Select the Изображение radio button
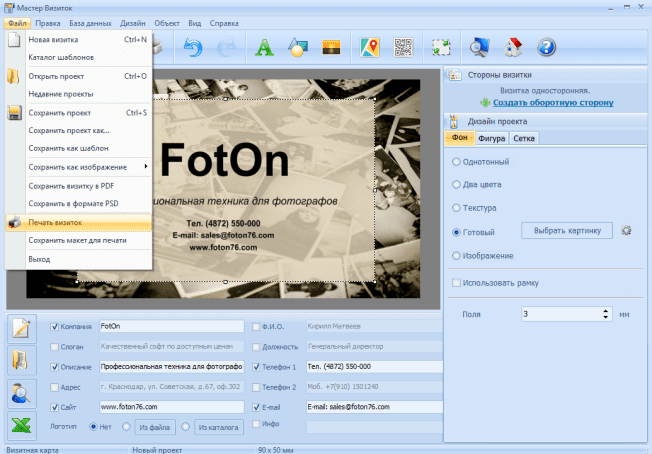The height and width of the screenshot is (454, 652). click(456, 256)
